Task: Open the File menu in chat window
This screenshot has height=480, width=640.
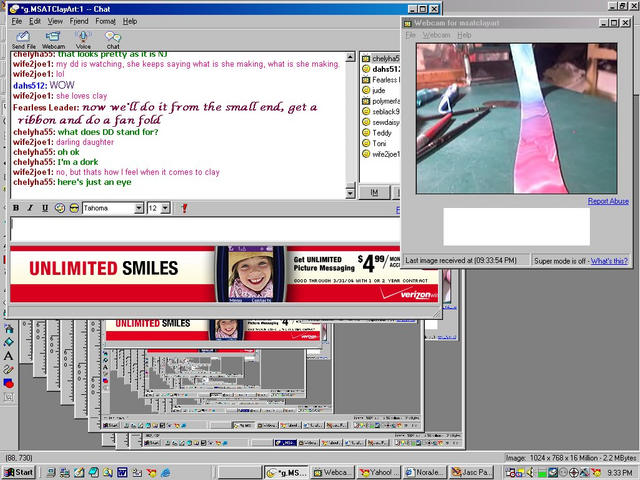Action: [x=17, y=21]
